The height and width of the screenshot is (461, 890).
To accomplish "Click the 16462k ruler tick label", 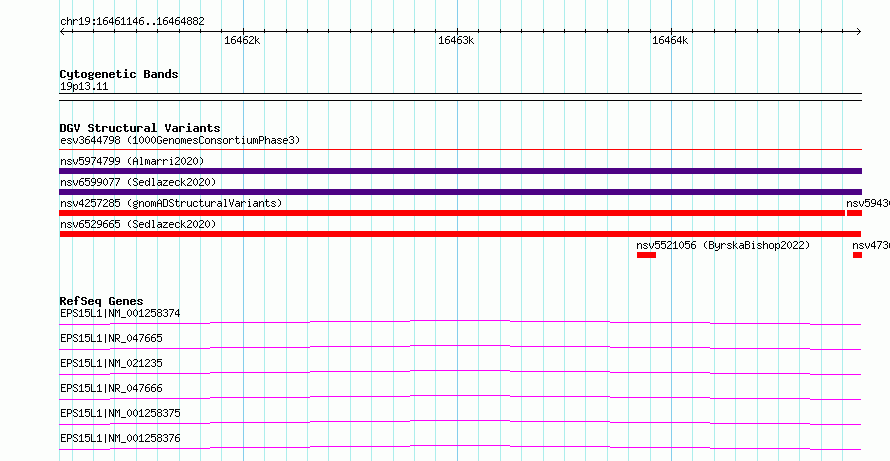I will pyautogui.click(x=242, y=40).
